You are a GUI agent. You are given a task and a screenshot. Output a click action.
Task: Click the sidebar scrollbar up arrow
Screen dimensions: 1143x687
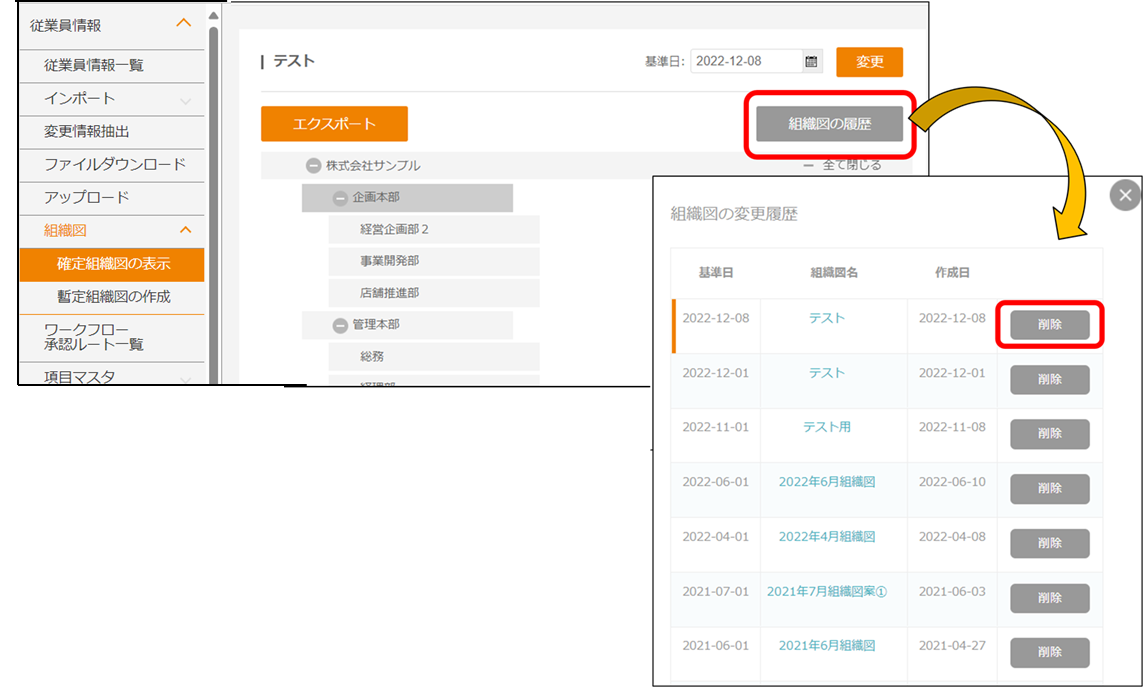213,15
